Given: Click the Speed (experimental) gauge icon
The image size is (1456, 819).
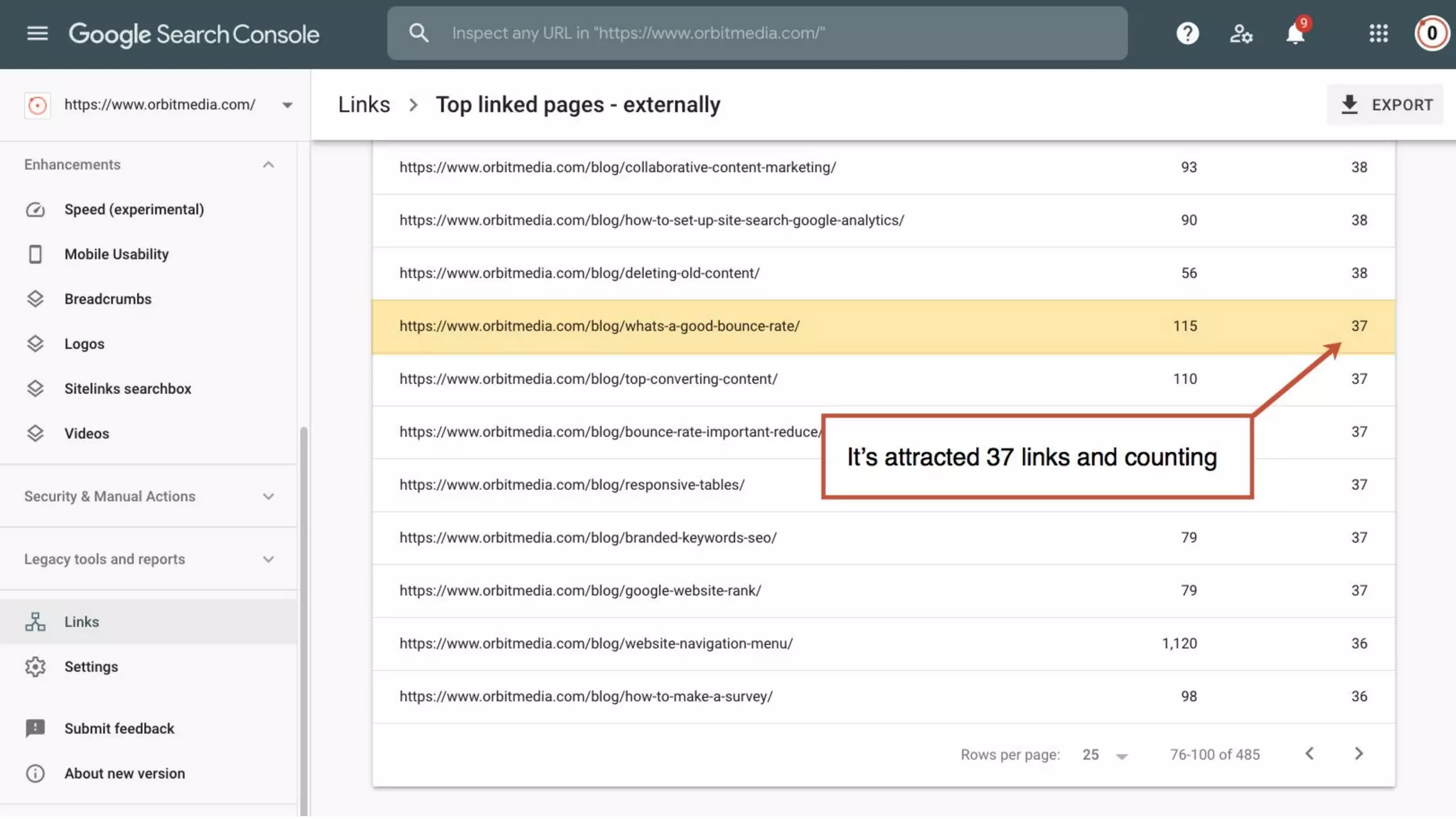Looking at the screenshot, I should pyautogui.click(x=35, y=210).
